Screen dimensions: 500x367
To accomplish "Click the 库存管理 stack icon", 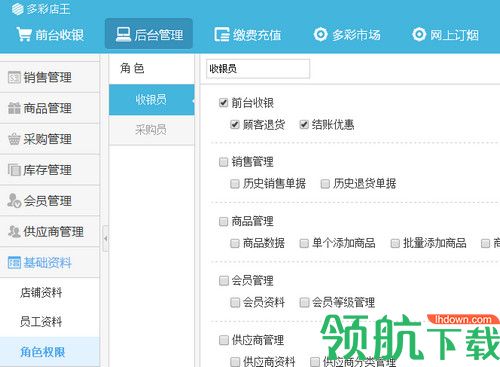I will tap(14, 170).
